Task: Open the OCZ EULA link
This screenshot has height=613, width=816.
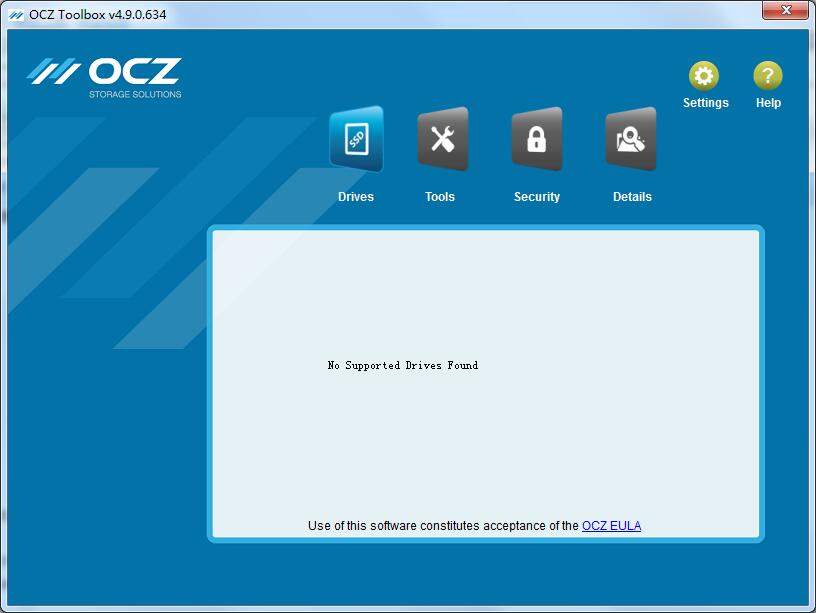Action: point(612,526)
